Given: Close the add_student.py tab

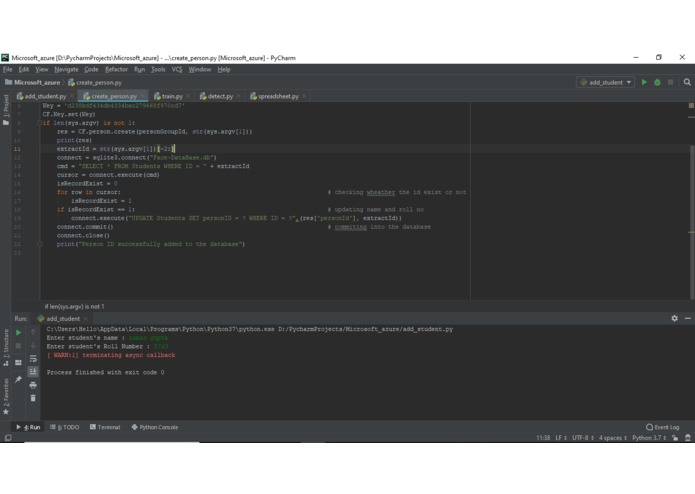Looking at the screenshot, I should click(x=72, y=96).
